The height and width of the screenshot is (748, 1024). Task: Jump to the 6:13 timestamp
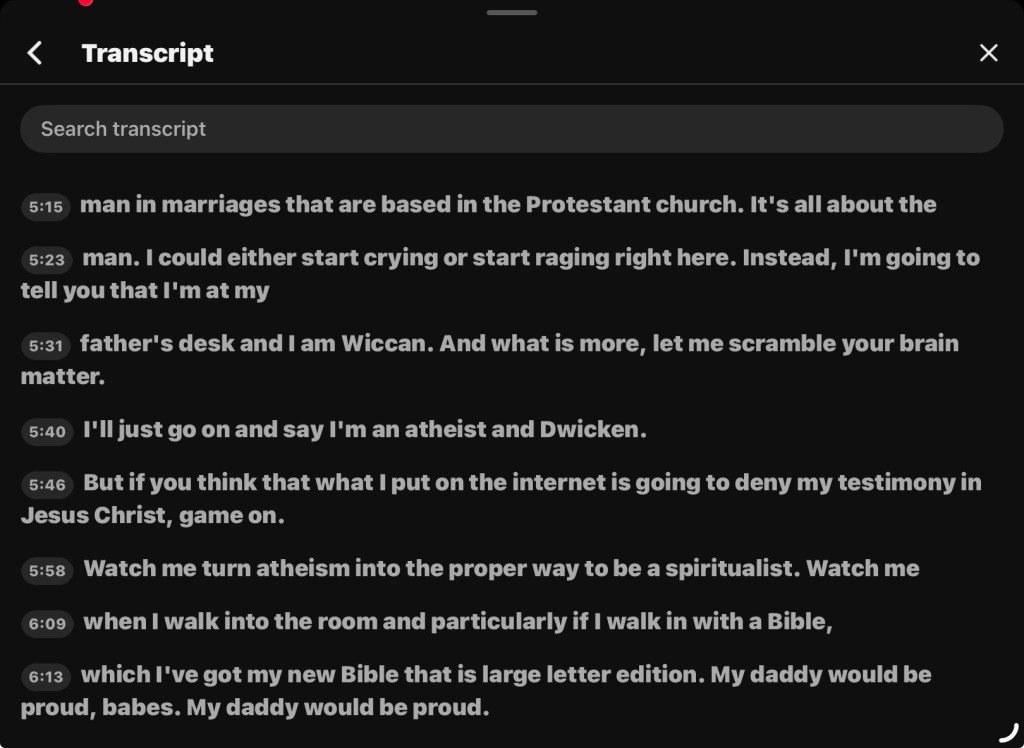46,677
